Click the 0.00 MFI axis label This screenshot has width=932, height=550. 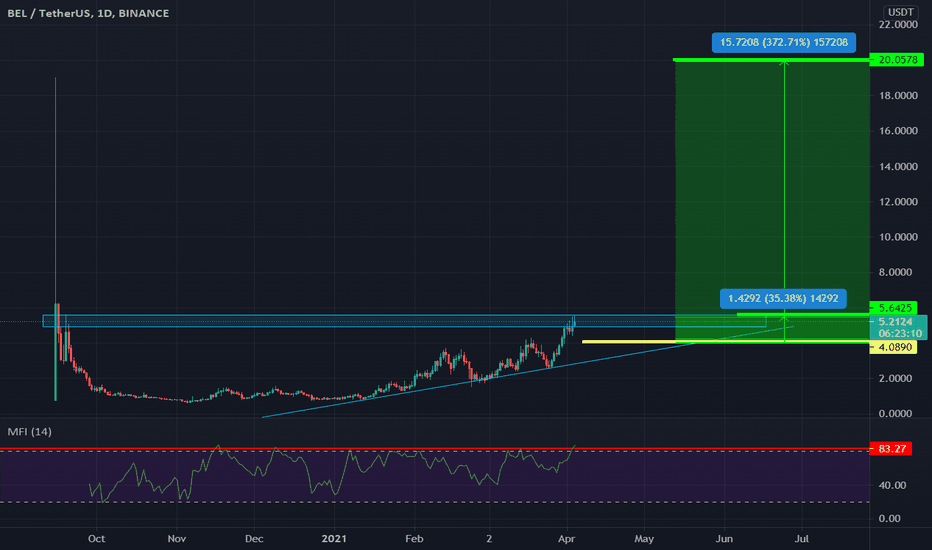pos(889,518)
